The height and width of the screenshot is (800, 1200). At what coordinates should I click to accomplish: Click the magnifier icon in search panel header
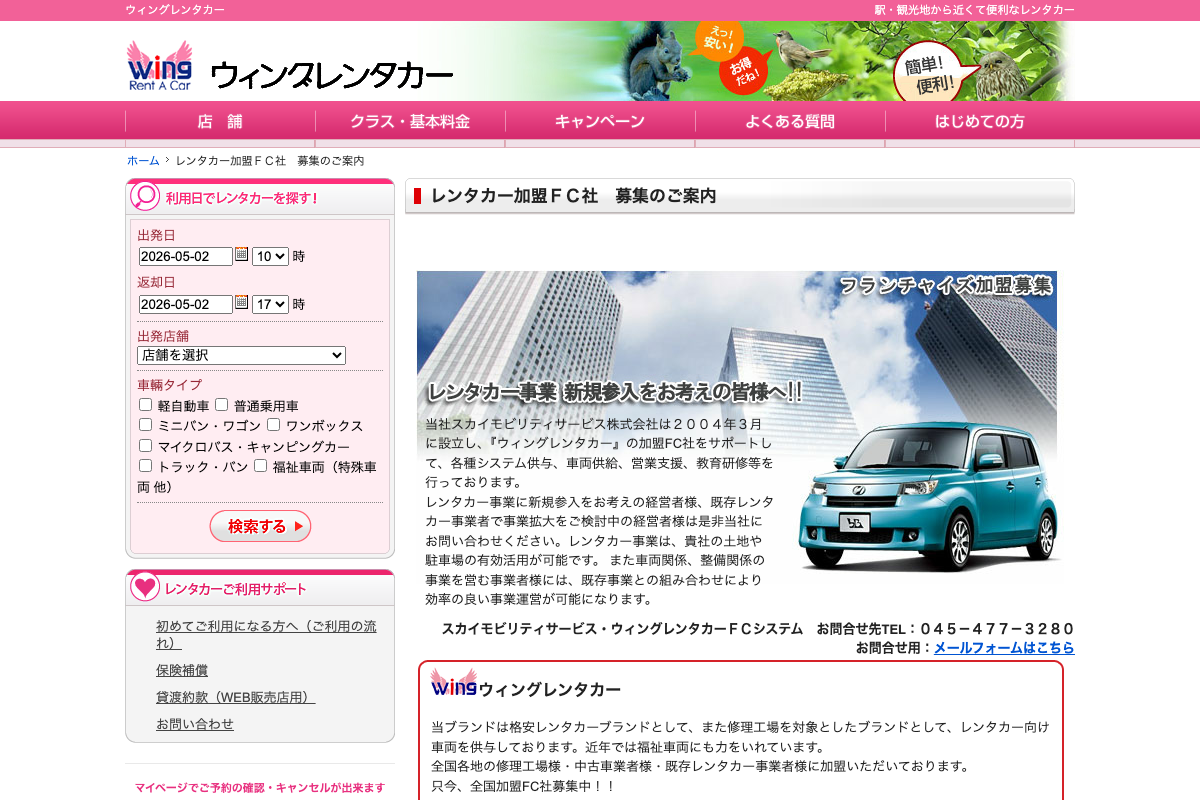pos(145,196)
